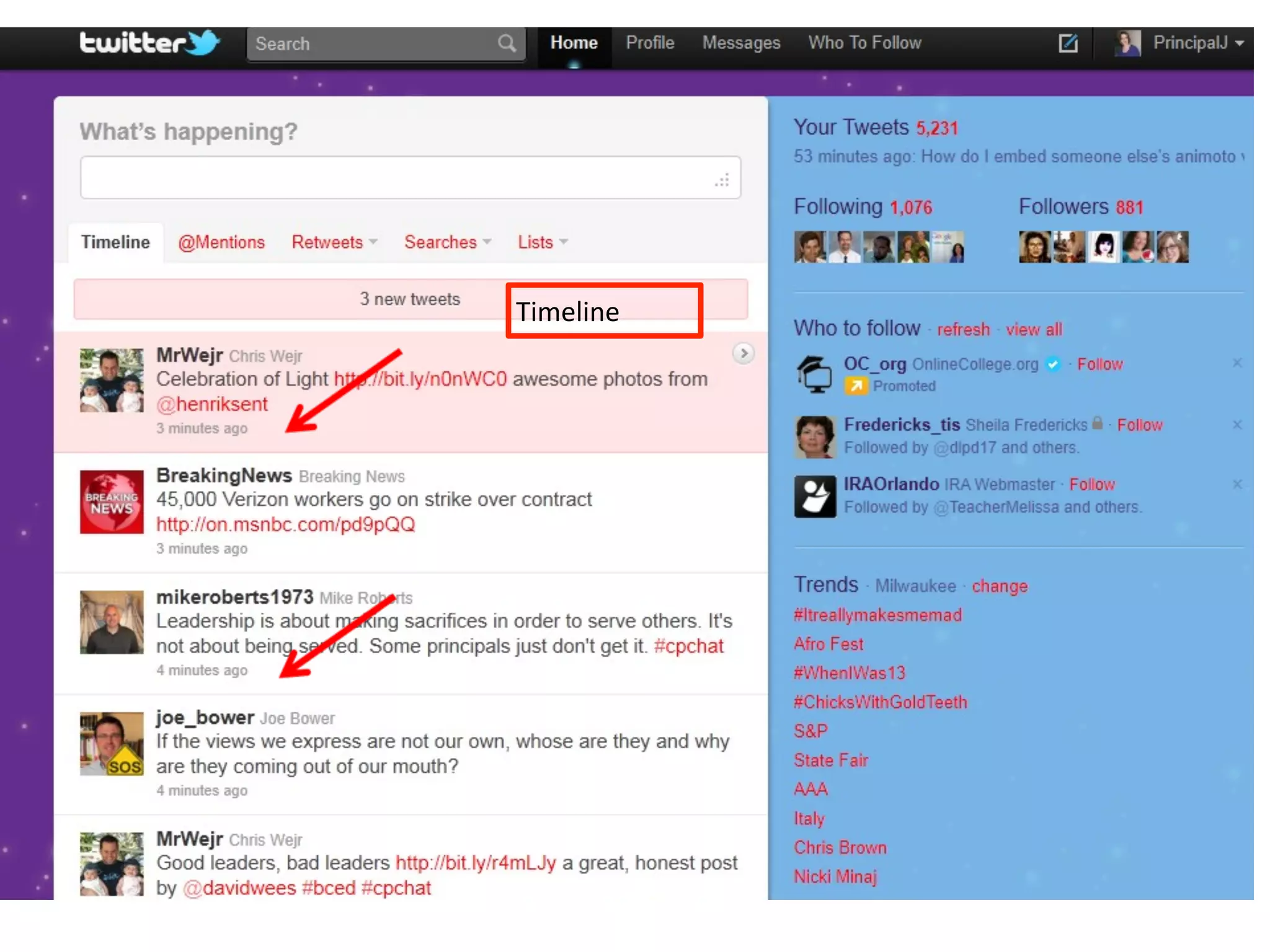Click MrWejr avatar on Celebration of Light tweet
The height and width of the screenshot is (952, 1270).
112,381
